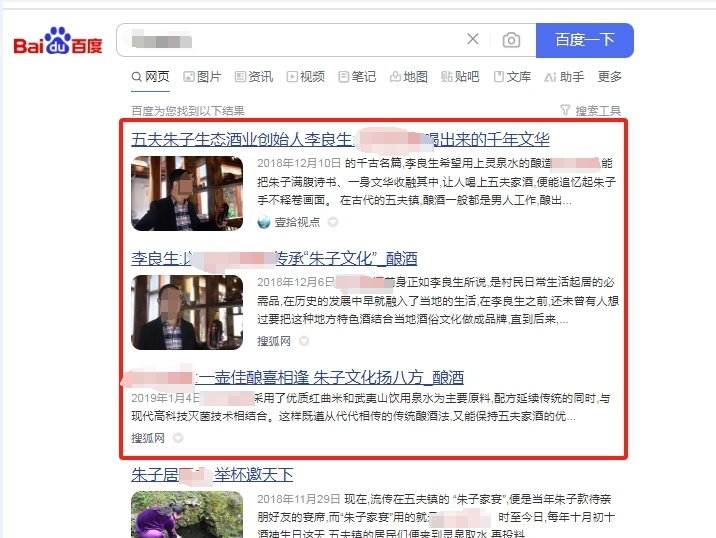Switch to the 资讯 tab
The height and width of the screenshot is (538, 716).
click(254, 77)
